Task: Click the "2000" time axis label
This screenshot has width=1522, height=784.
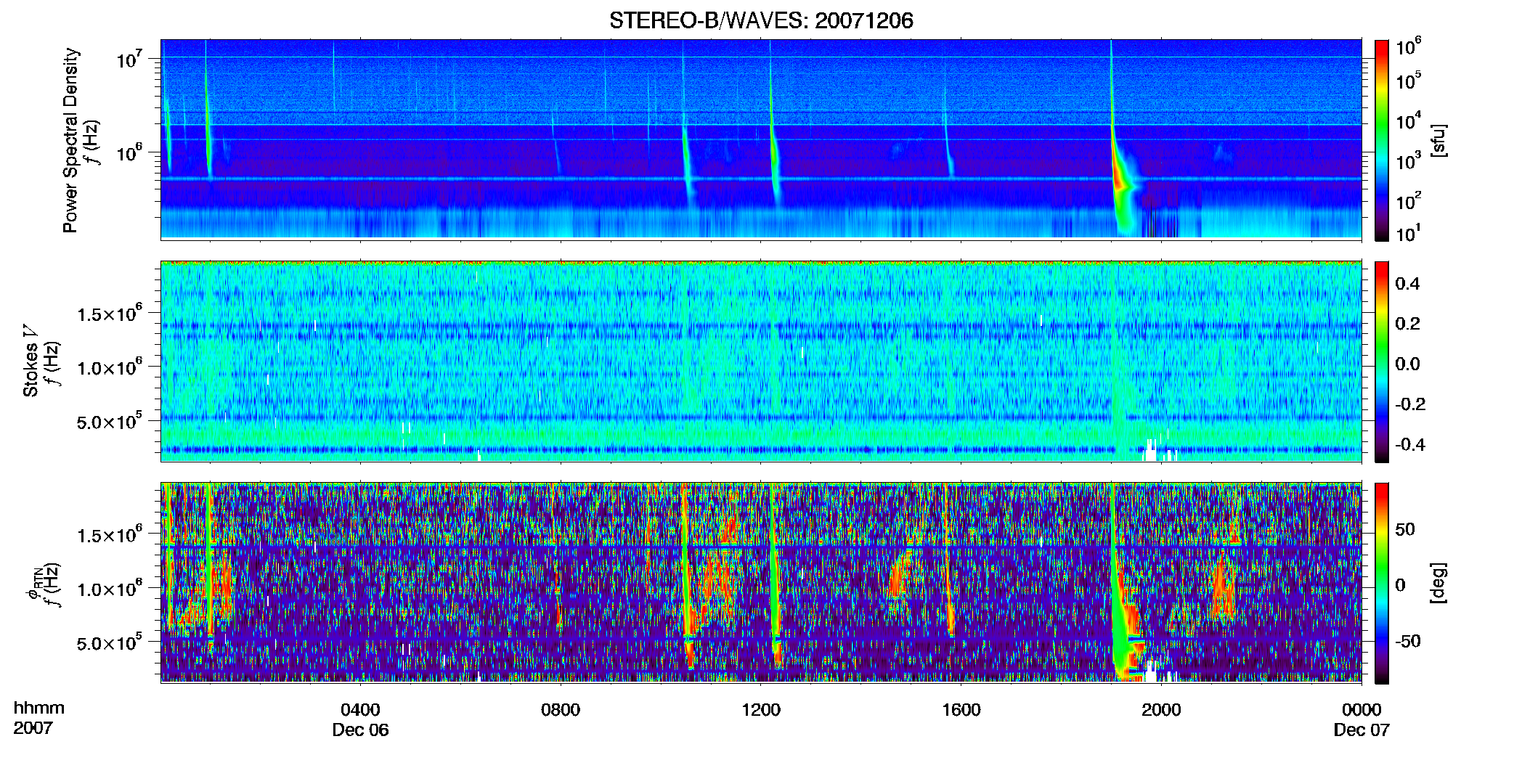Action: click(x=1161, y=710)
